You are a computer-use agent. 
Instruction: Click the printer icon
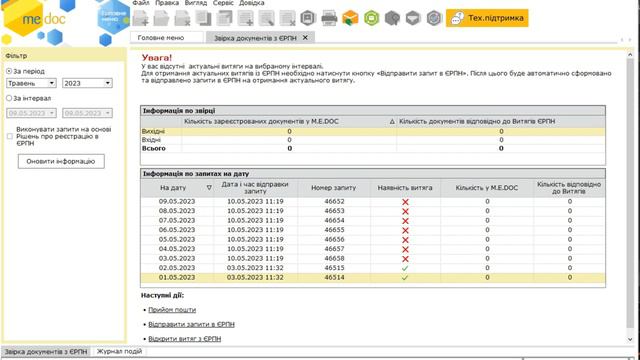(x=329, y=18)
